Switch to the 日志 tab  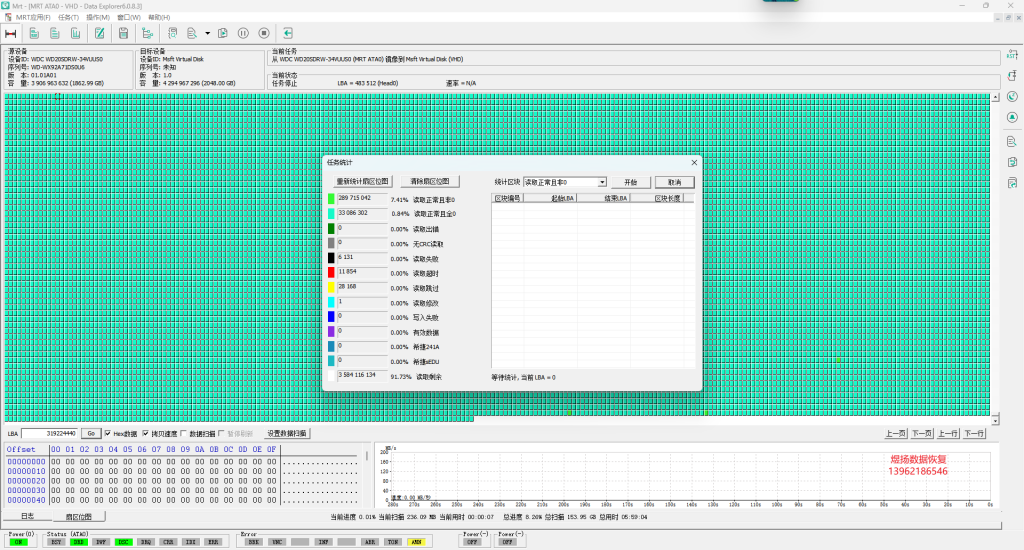pyautogui.click(x=27, y=516)
